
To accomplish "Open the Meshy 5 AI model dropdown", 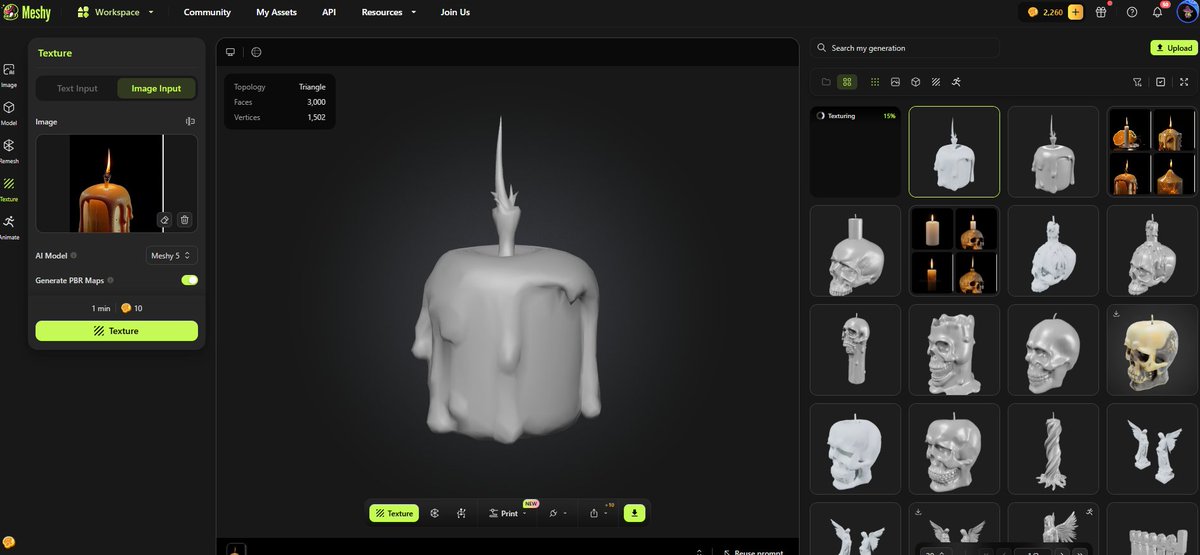I will point(172,255).
